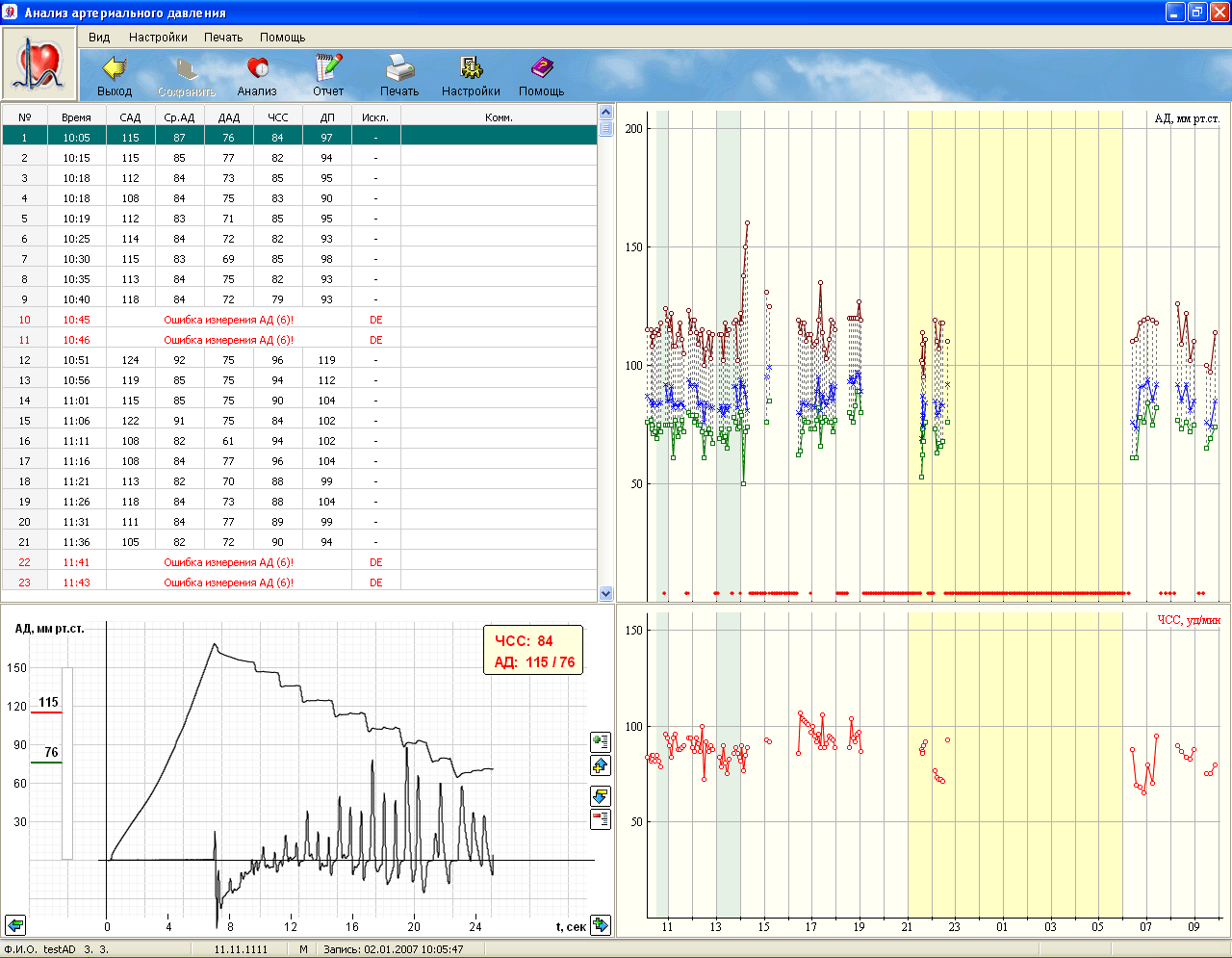Open the Настройки toolbar icon
Image resolution: width=1232 pixels, height=958 pixels.
(x=471, y=76)
